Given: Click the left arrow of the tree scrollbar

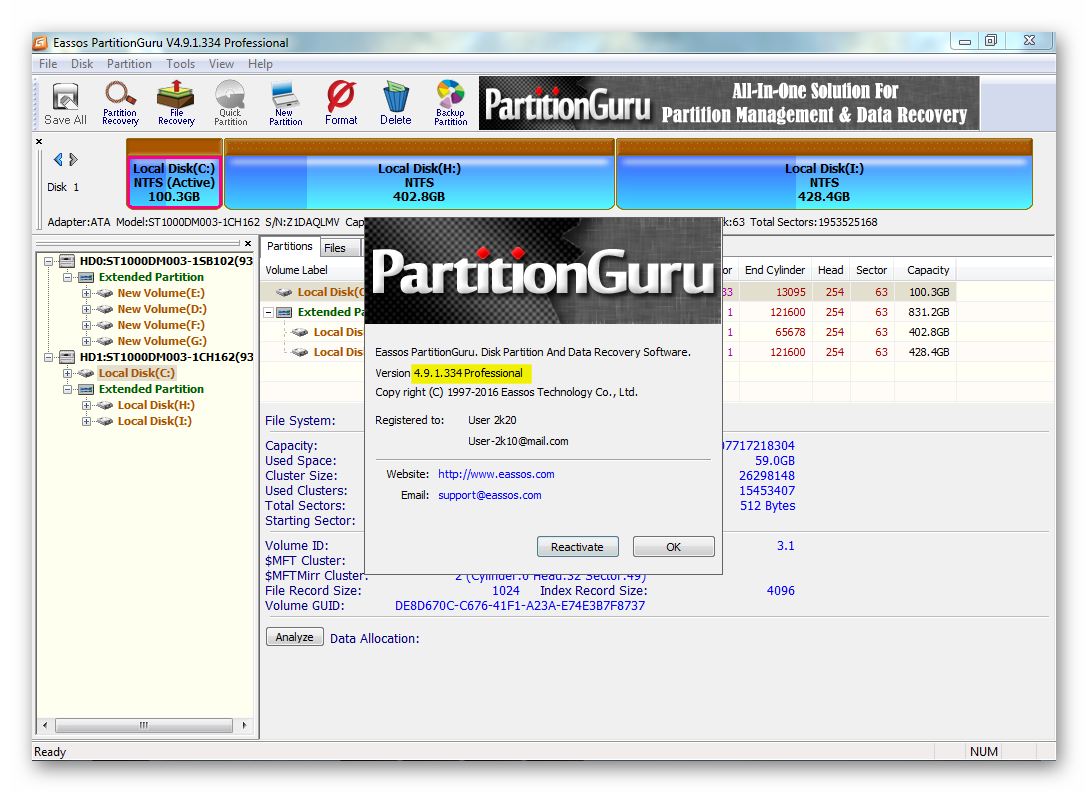Looking at the screenshot, I should 45,726.
